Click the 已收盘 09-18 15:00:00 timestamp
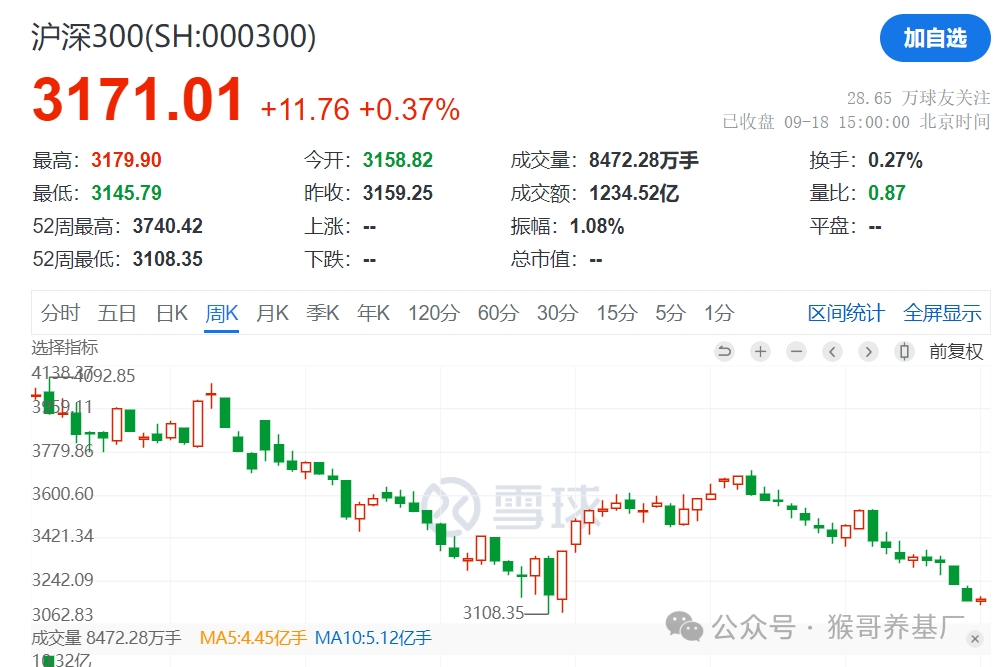This screenshot has width=997, height=667. [x=856, y=121]
